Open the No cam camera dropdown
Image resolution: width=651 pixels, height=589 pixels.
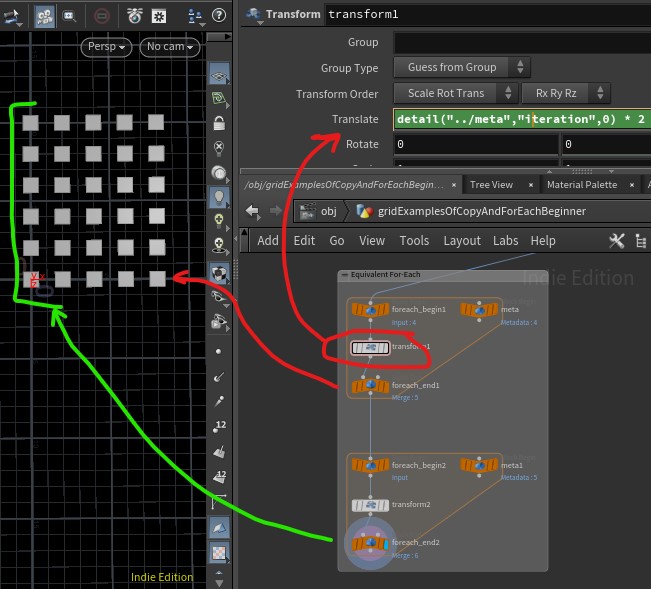pyautogui.click(x=170, y=47)
